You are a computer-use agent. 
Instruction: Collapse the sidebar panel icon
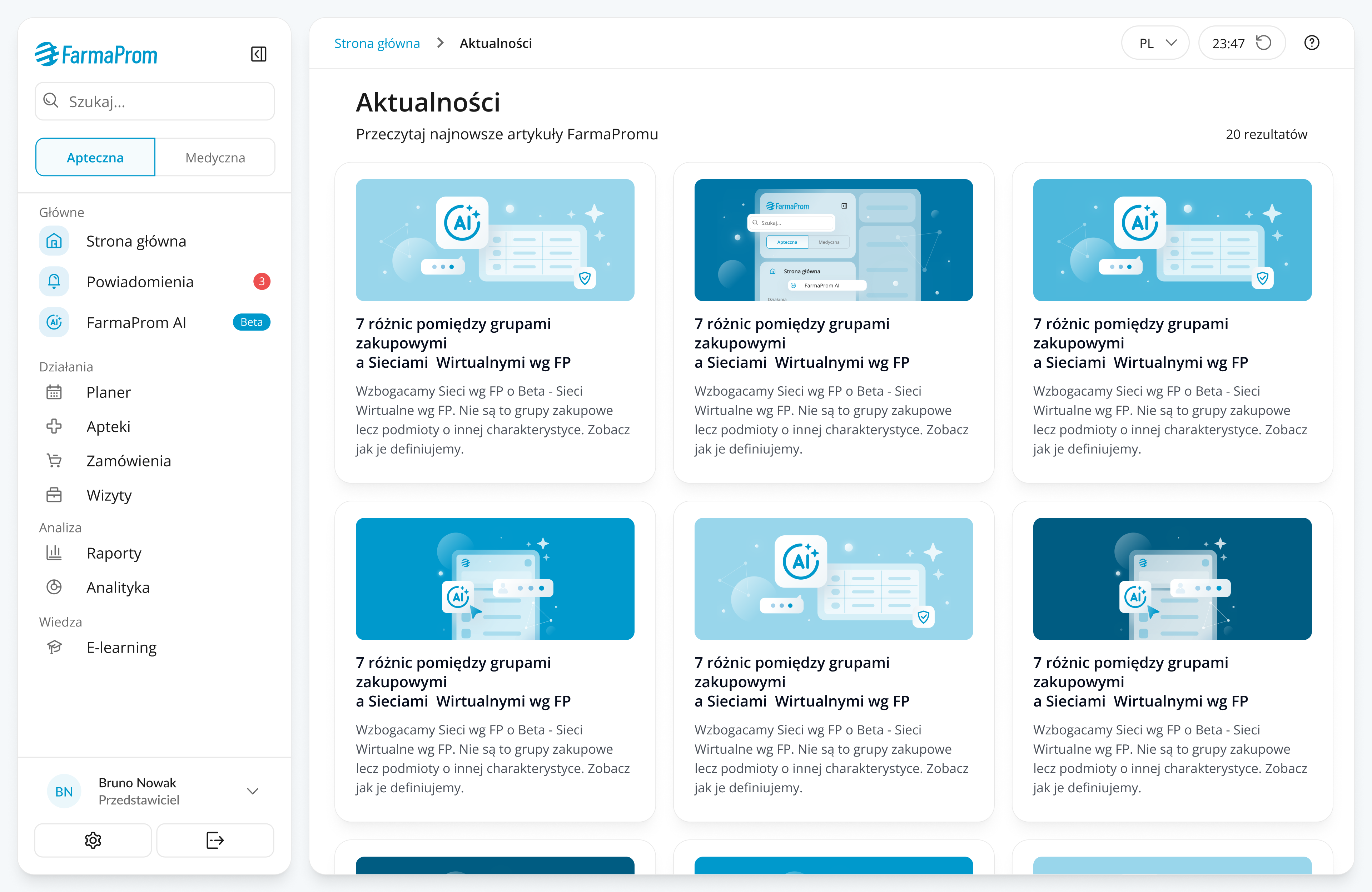click(x=258, y=54)
